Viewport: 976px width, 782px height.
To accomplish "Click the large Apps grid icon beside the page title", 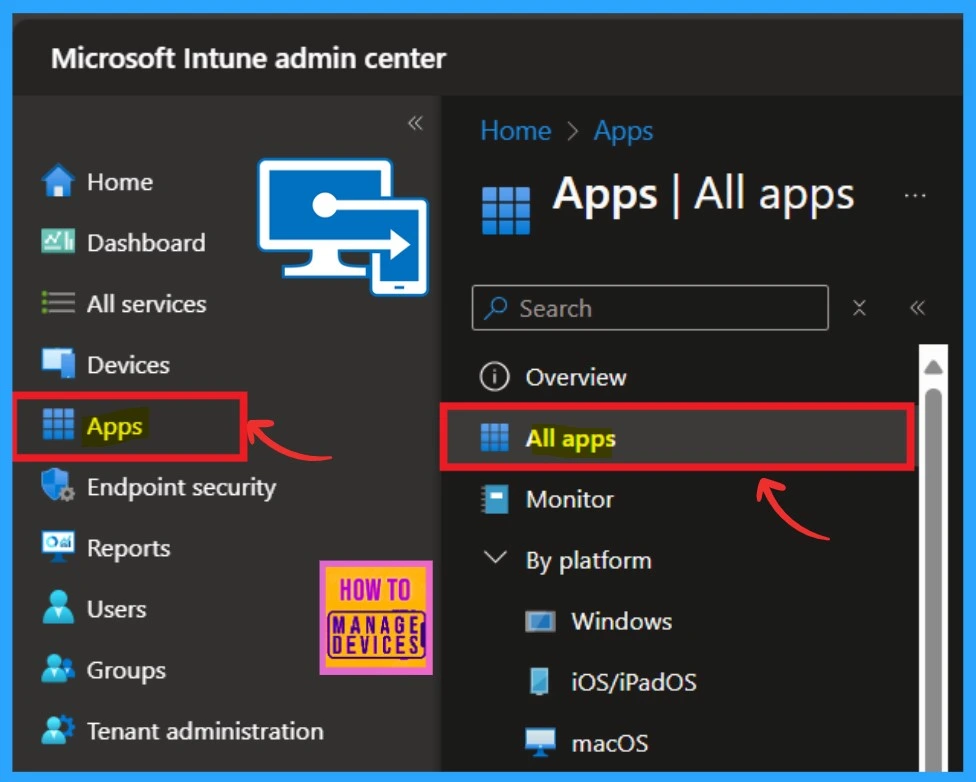I will click(x=506, y=210).
